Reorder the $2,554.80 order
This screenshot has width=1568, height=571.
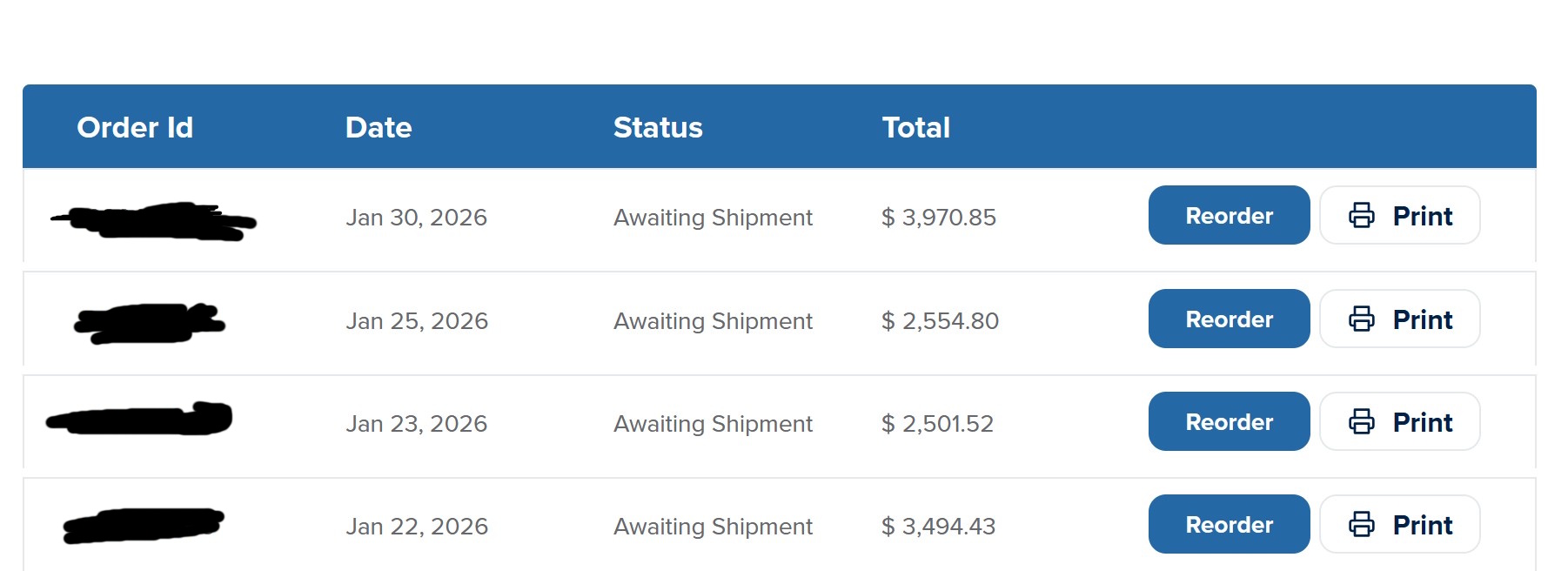point(1229,319)
